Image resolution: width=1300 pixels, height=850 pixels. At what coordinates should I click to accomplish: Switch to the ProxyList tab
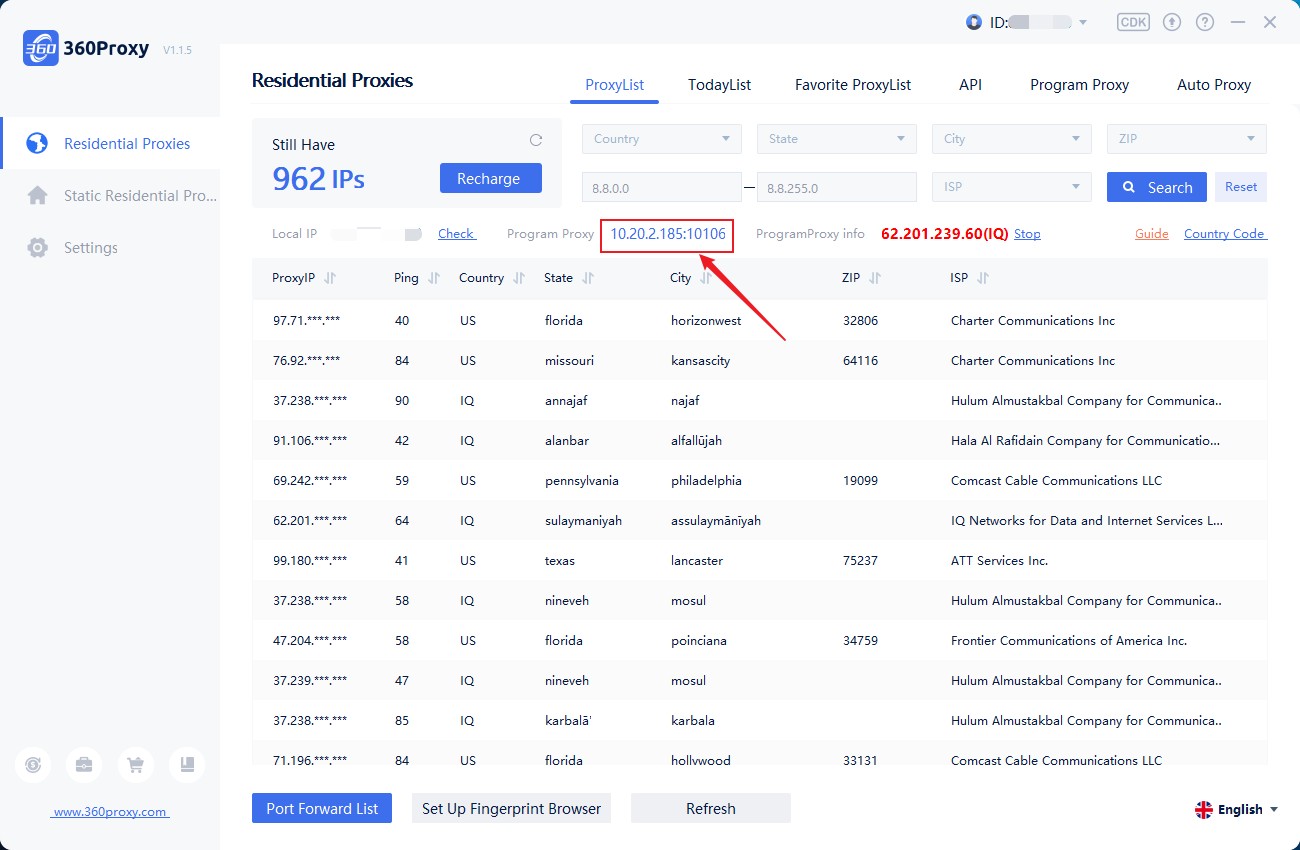(615, 84)
